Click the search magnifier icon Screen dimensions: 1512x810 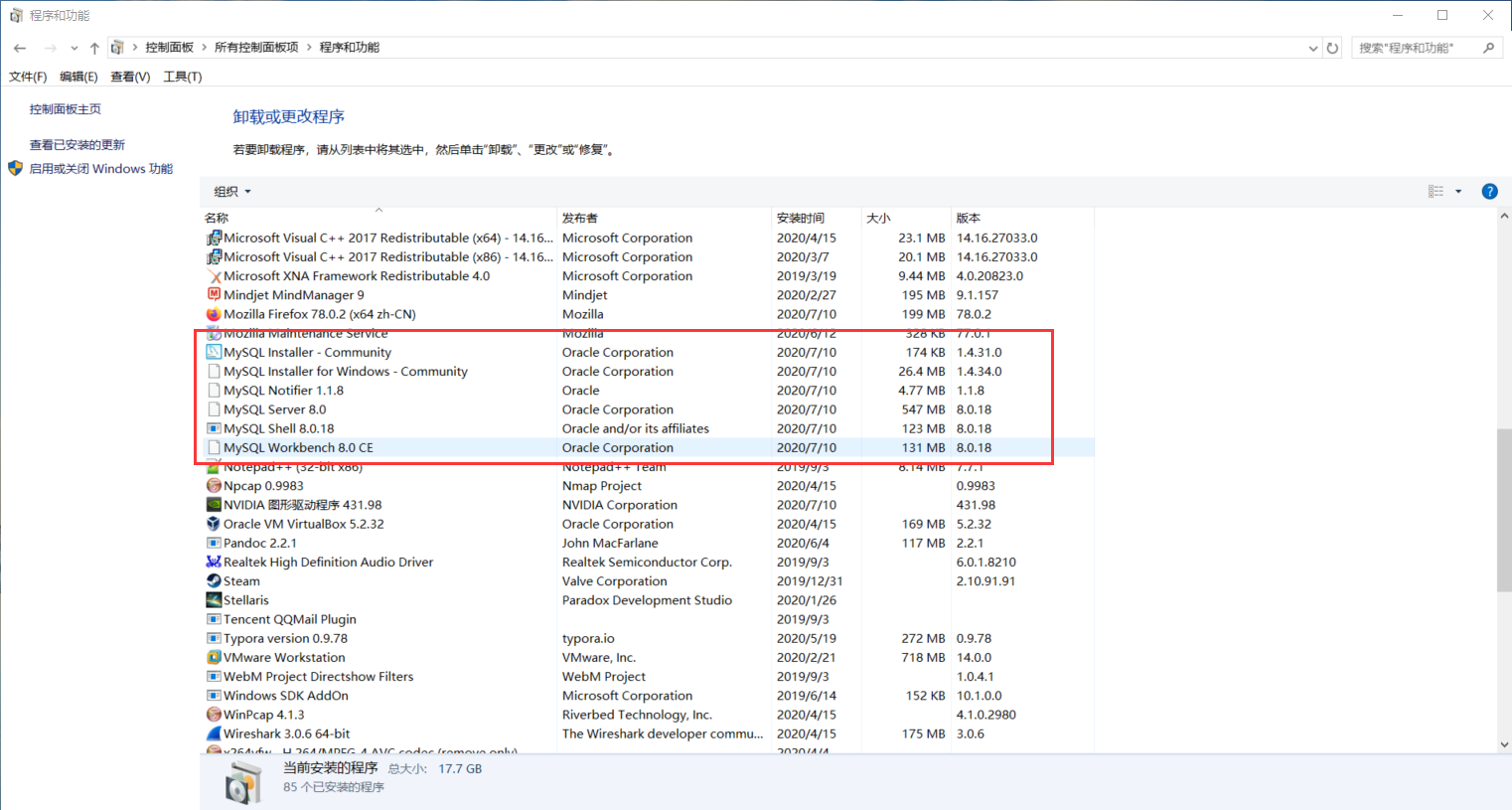[1488, 48]
